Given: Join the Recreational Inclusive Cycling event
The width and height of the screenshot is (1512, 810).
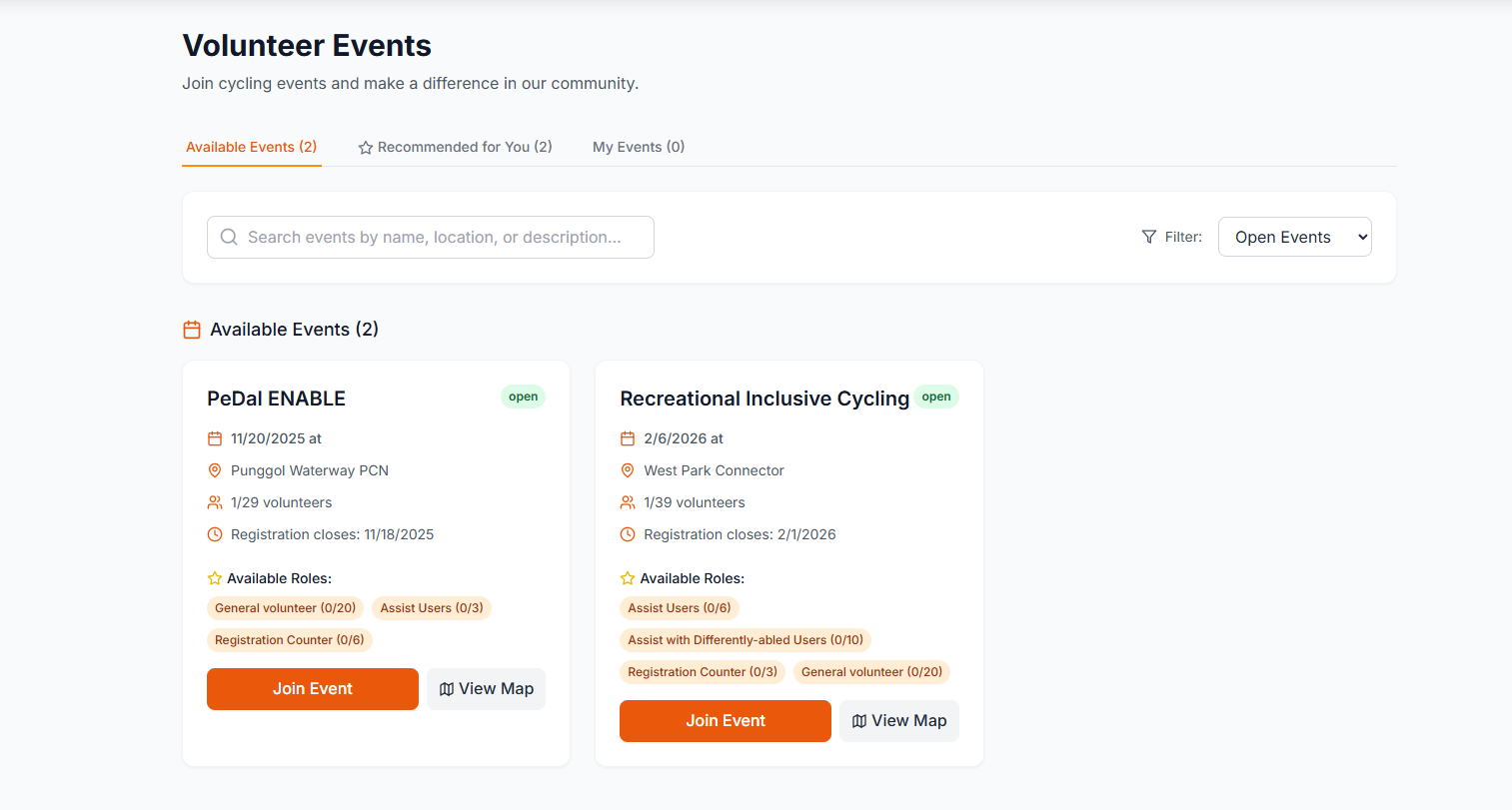Looking at the screenshot, I should (726, 721).
